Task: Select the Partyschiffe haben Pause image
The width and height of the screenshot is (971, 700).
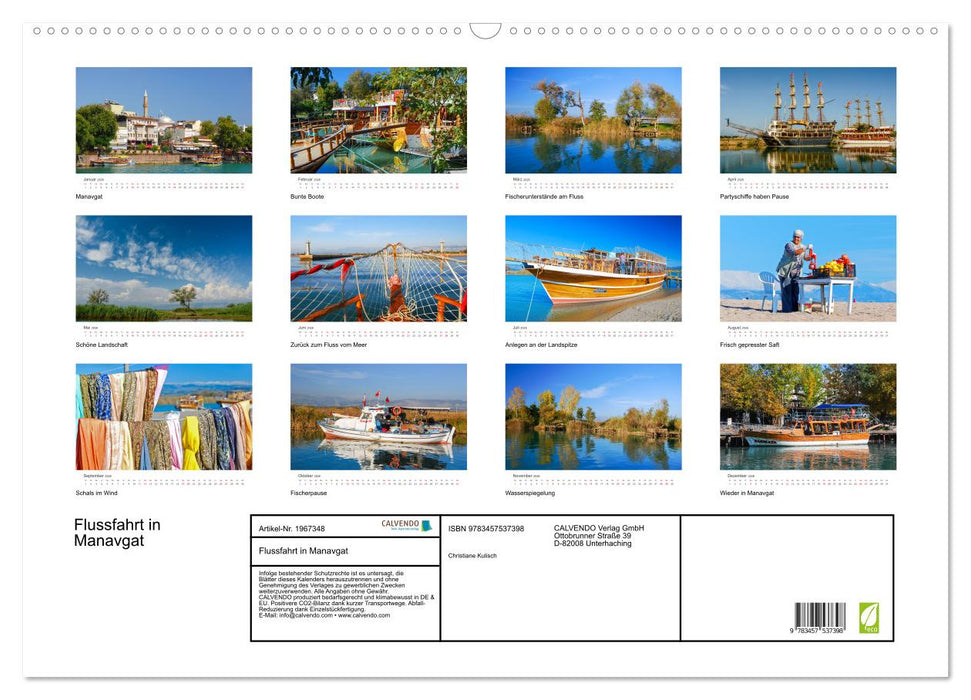Action: (x=808, y=120)
